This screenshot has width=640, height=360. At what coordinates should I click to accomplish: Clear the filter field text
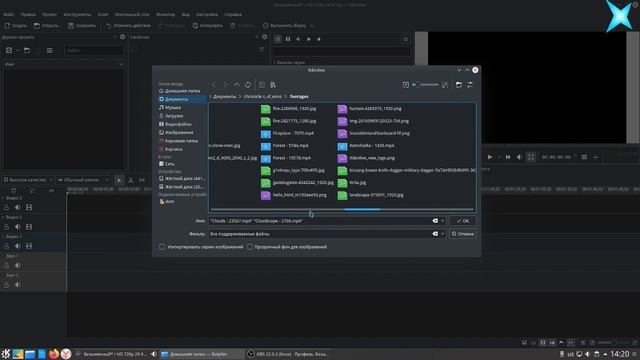pyautogui.click(x=435, y=234)
